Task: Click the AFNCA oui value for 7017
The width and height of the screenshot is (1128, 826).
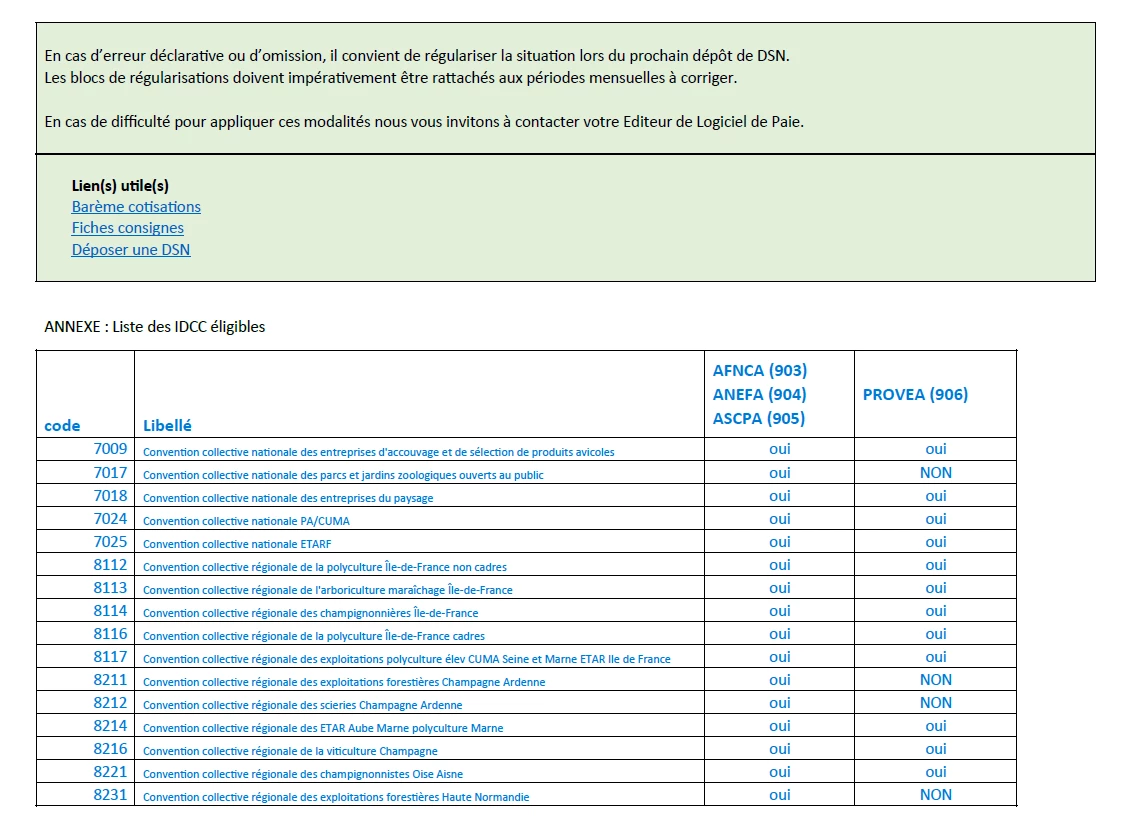Action: pos(779,473)
